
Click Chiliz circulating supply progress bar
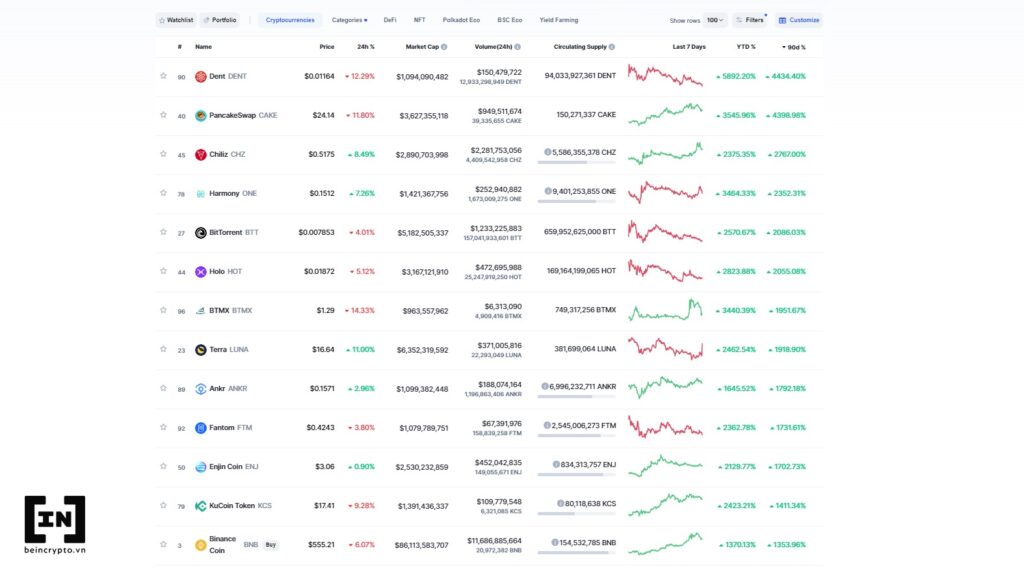point(577,162)
